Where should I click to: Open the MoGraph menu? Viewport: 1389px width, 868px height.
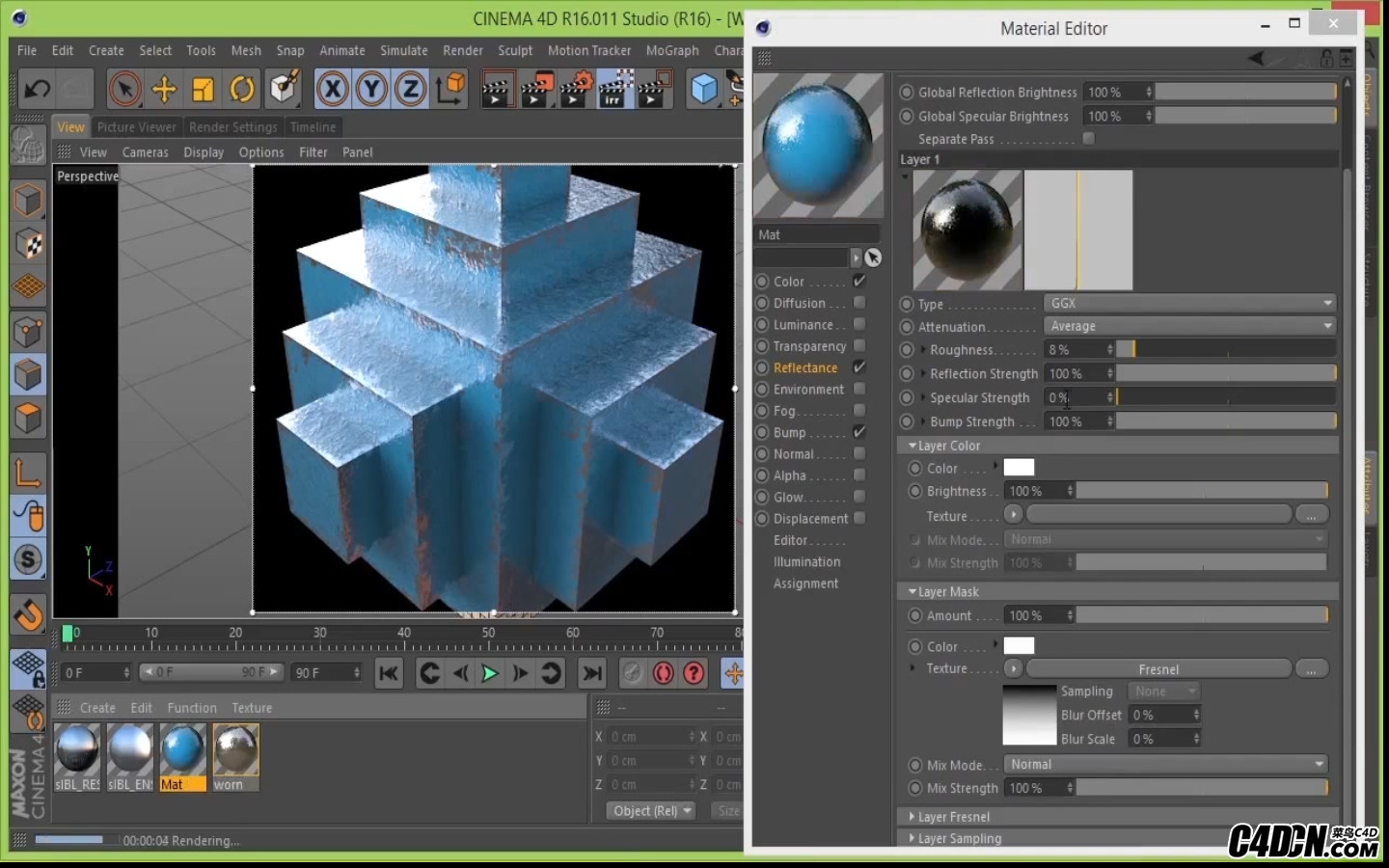tap(672, 50)
